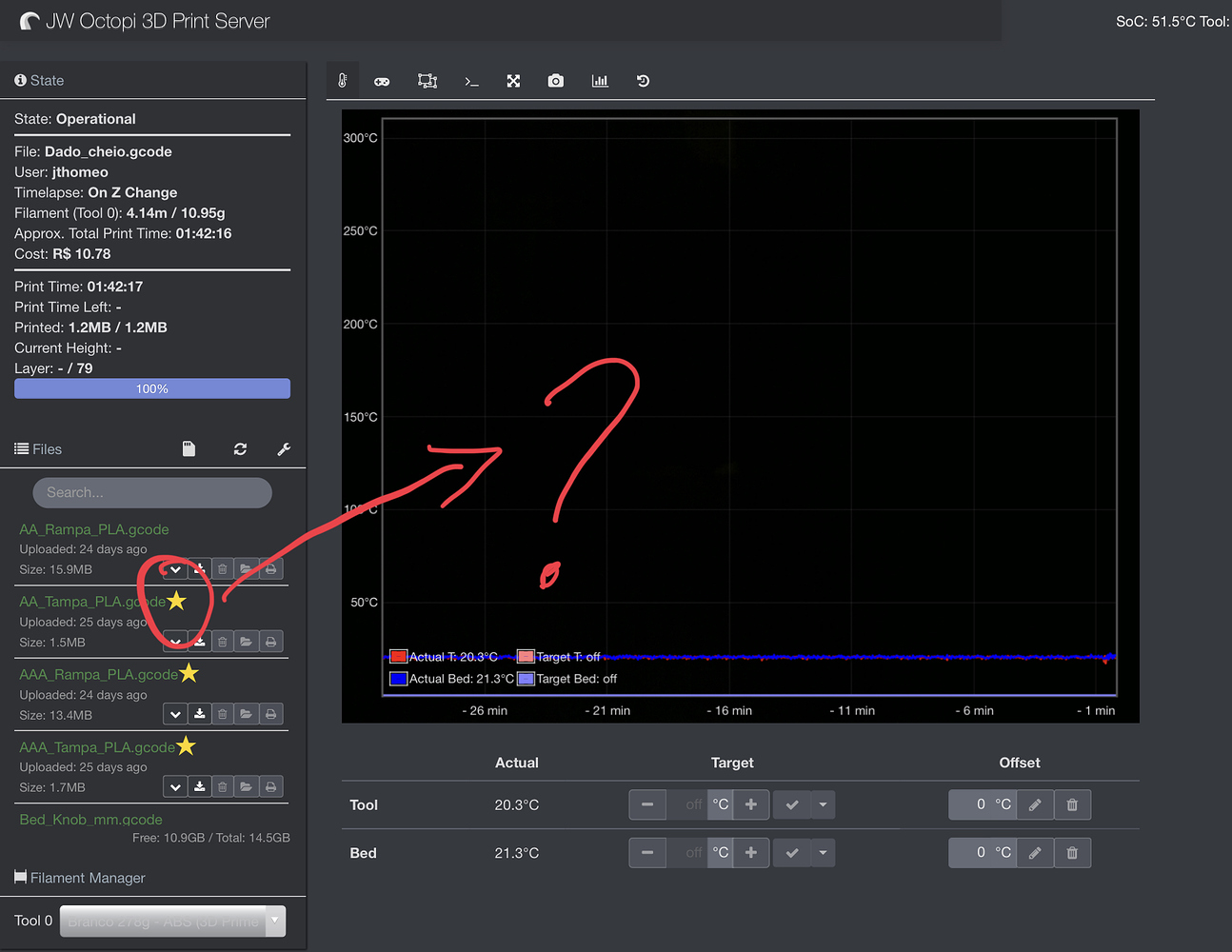
Task: Switch to the Control gamepad tab
Action: point(382,81)
